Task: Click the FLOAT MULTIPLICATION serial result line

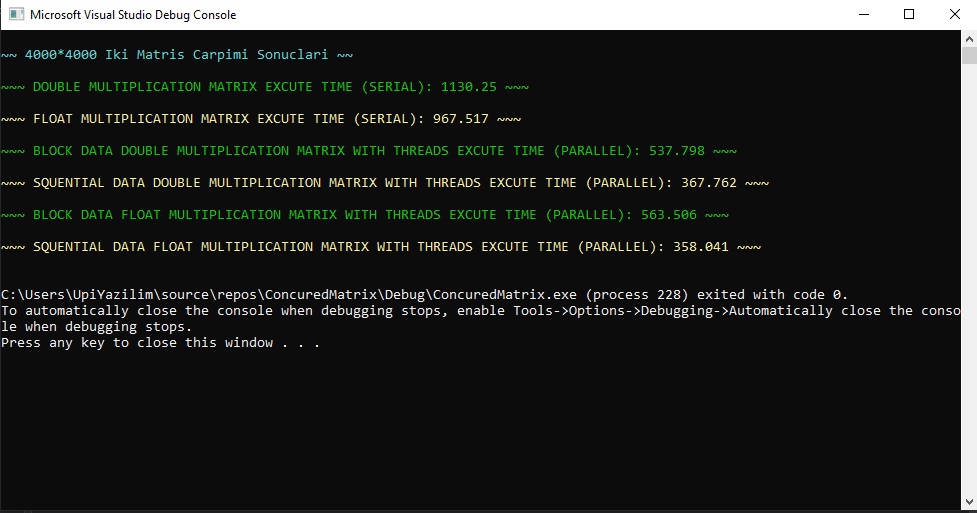Action: pos(261,119)
